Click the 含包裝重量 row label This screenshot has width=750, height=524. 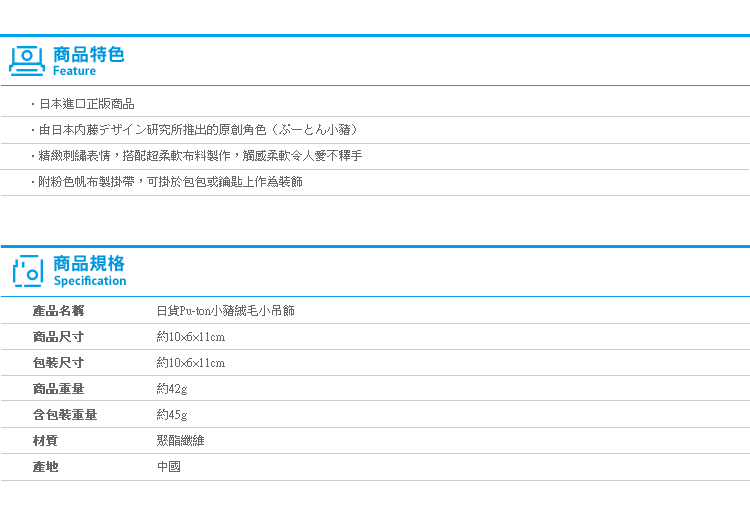click(x=64, y=415)
